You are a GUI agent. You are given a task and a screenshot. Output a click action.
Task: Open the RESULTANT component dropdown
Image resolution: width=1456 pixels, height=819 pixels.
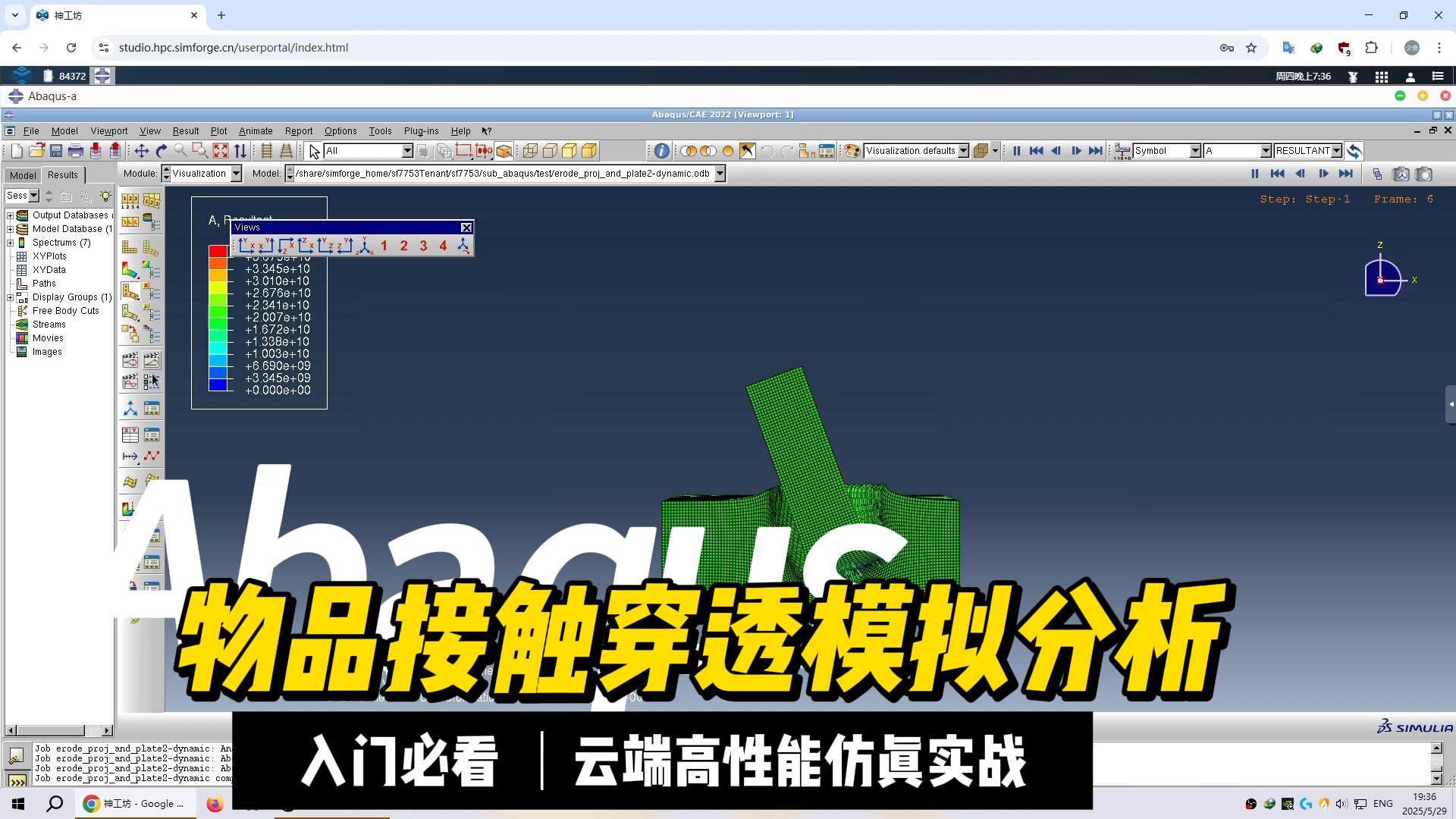[1336, 151]
